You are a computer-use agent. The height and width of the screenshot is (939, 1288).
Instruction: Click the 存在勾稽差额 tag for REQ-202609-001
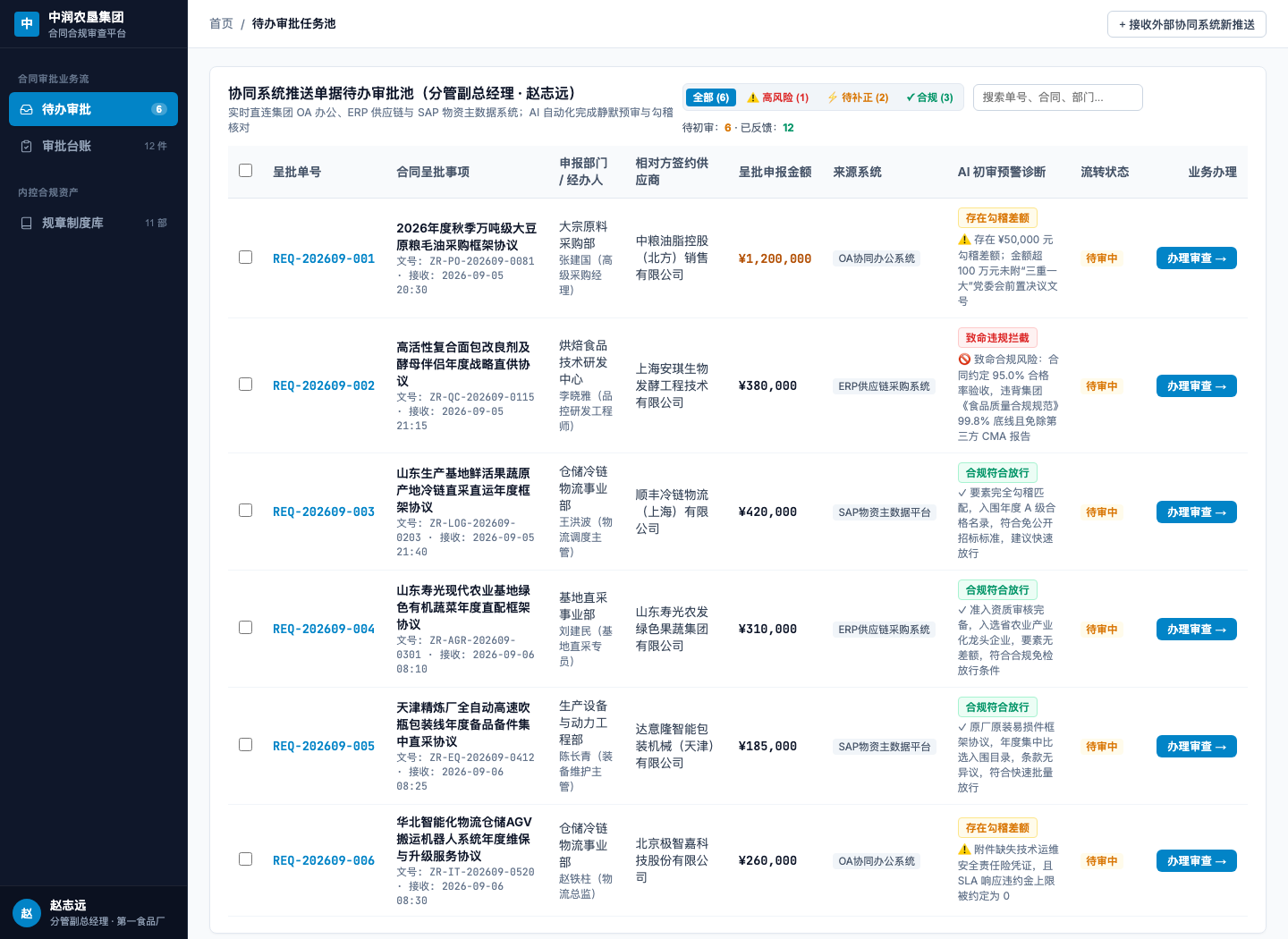pyautogui.click(x=997, y=218)
